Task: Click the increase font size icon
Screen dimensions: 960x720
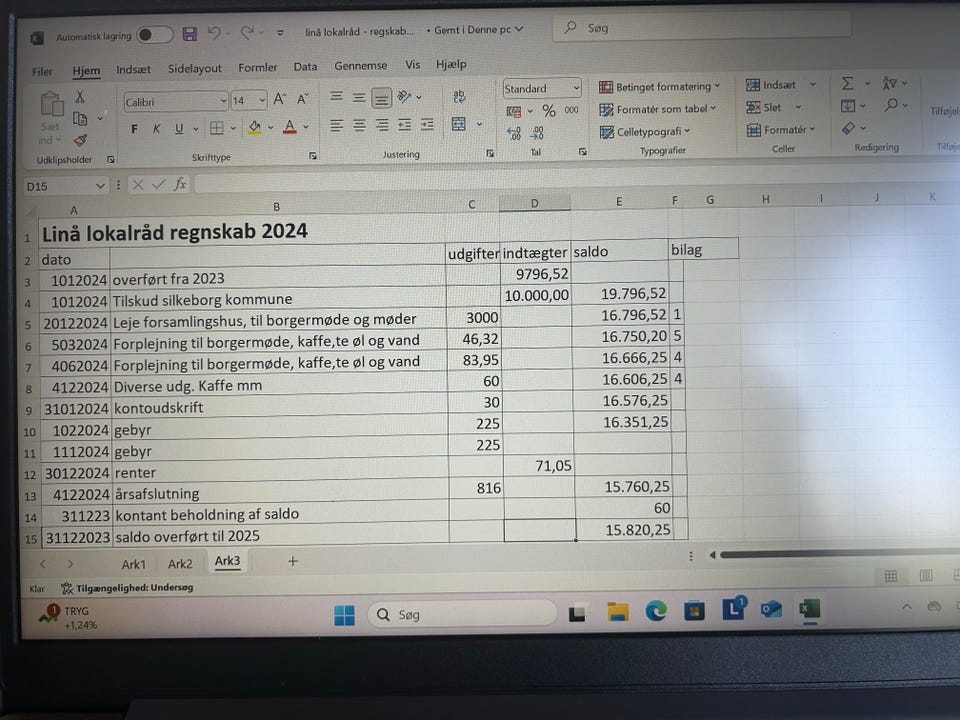Action: (x=280, y=99)
